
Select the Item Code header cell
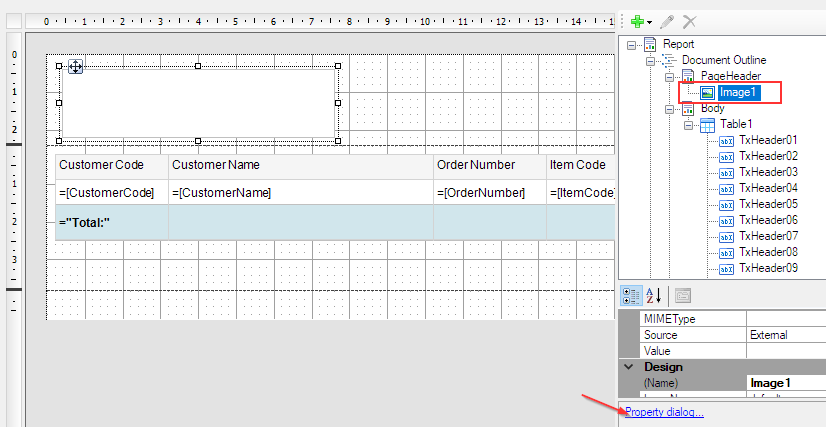581,166
